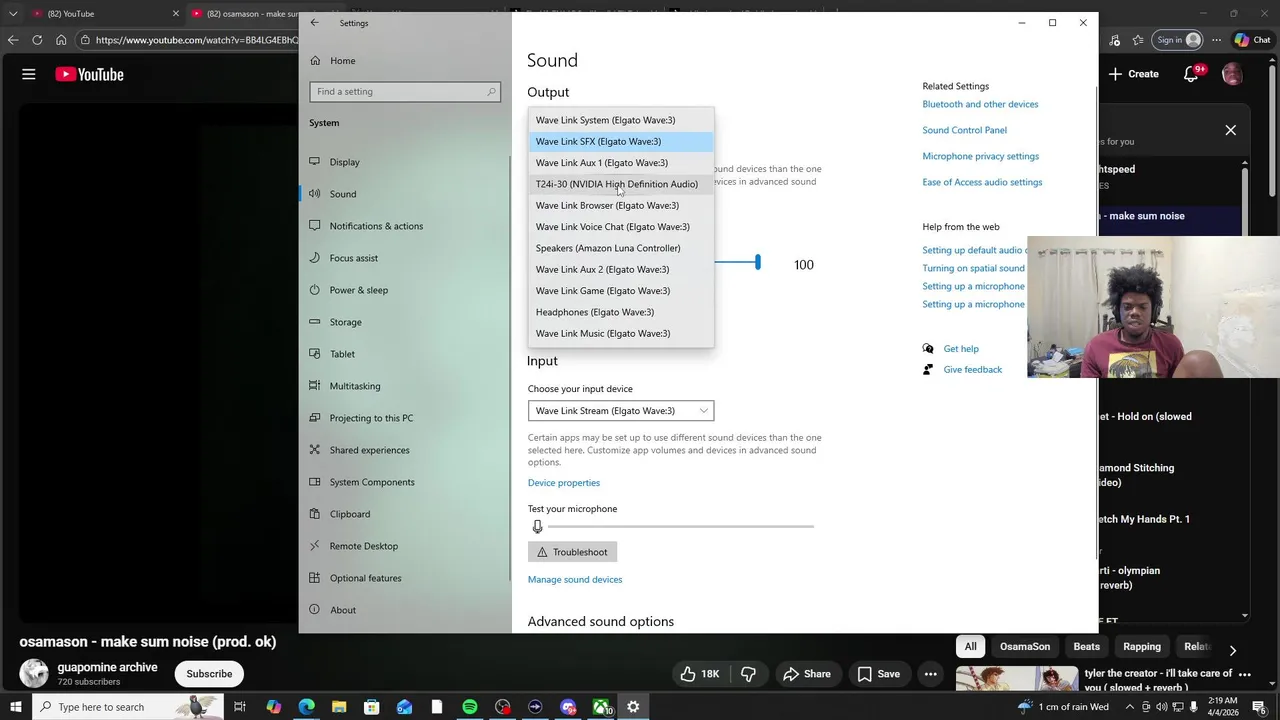
Task: Select Tablet icon in sidebar
Action: pos(315,354)
